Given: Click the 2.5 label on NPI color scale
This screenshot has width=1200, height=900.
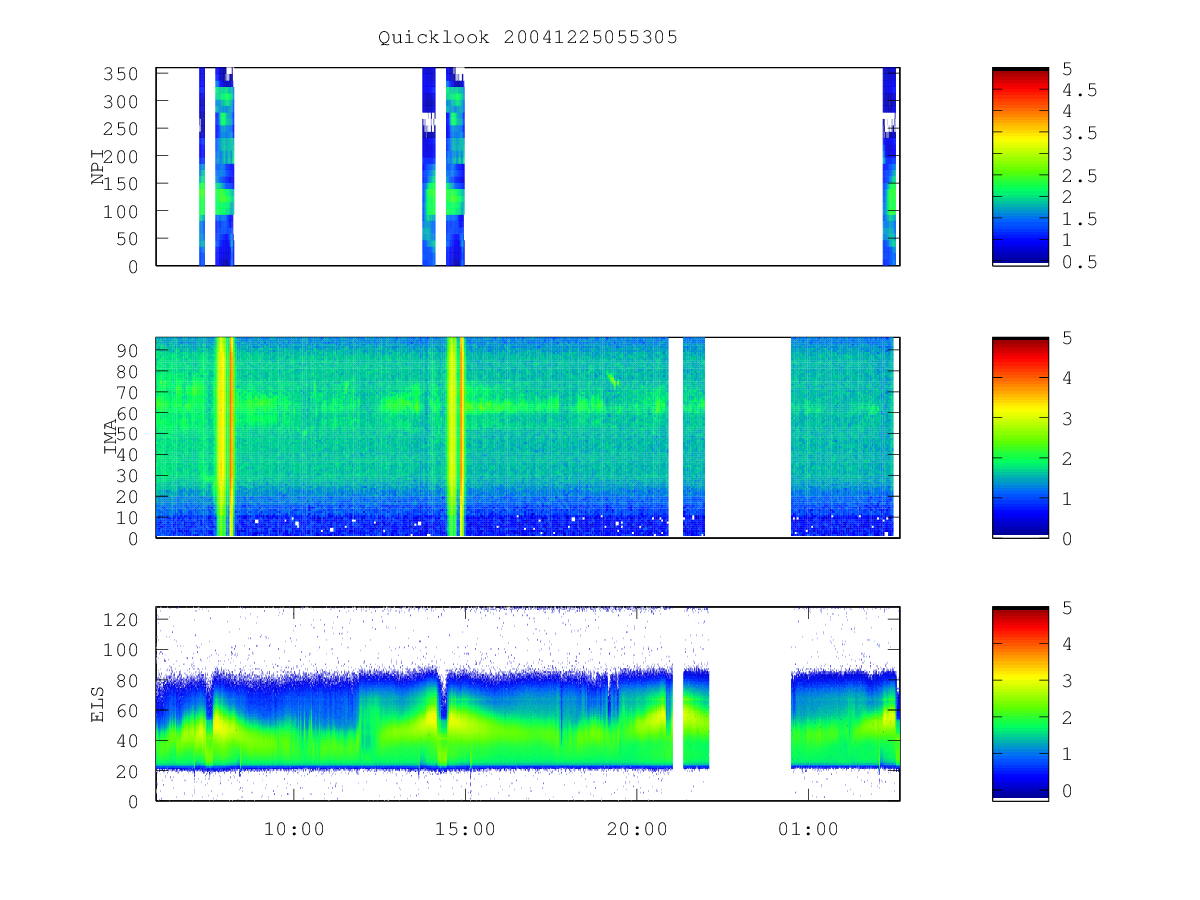Looking at the screenshot, I should (x=1079, y=176).
